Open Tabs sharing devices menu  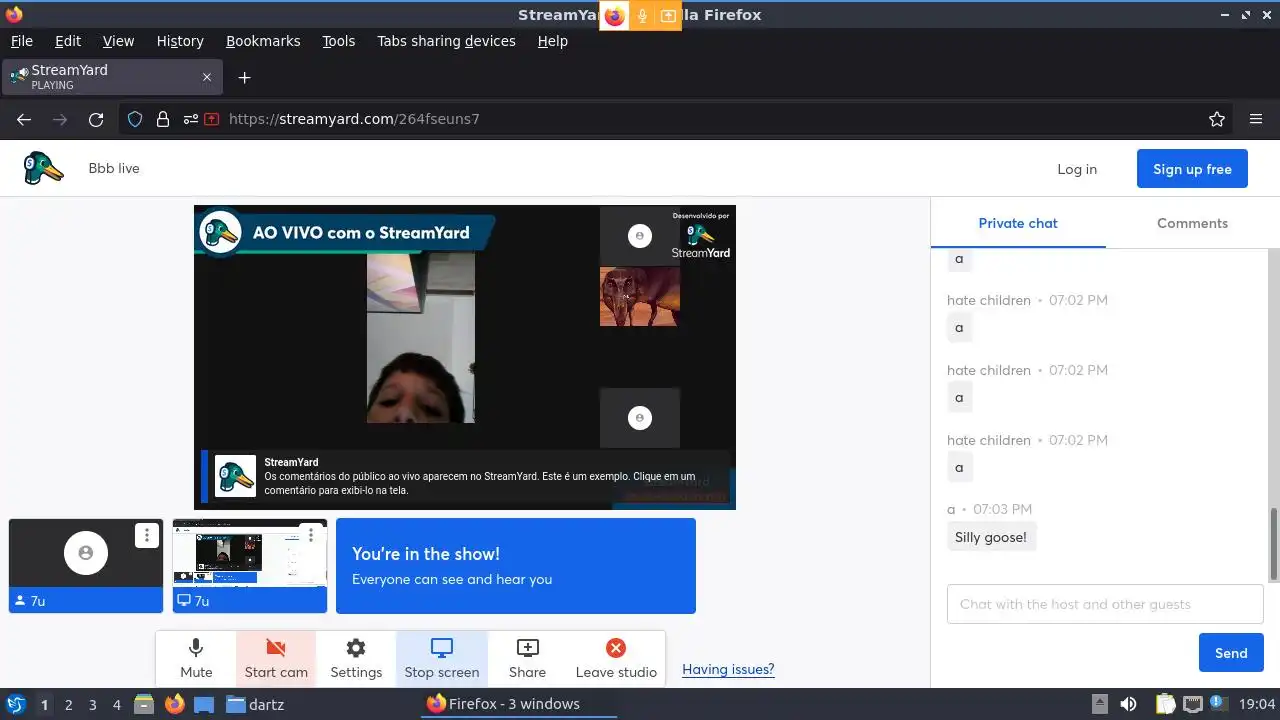[446, 41]
